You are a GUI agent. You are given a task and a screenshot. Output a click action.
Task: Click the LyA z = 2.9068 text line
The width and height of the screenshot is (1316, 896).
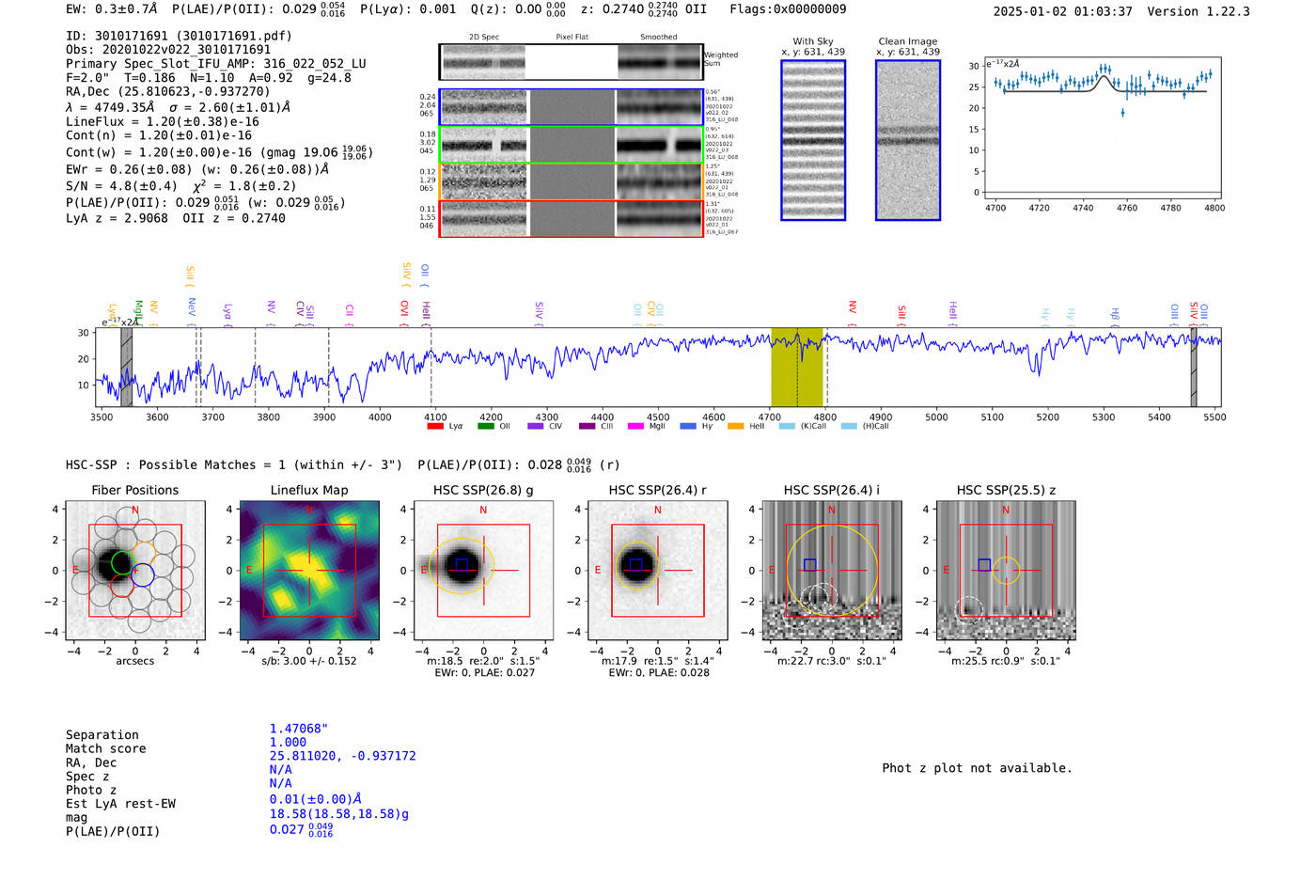[x=176, y=218]
